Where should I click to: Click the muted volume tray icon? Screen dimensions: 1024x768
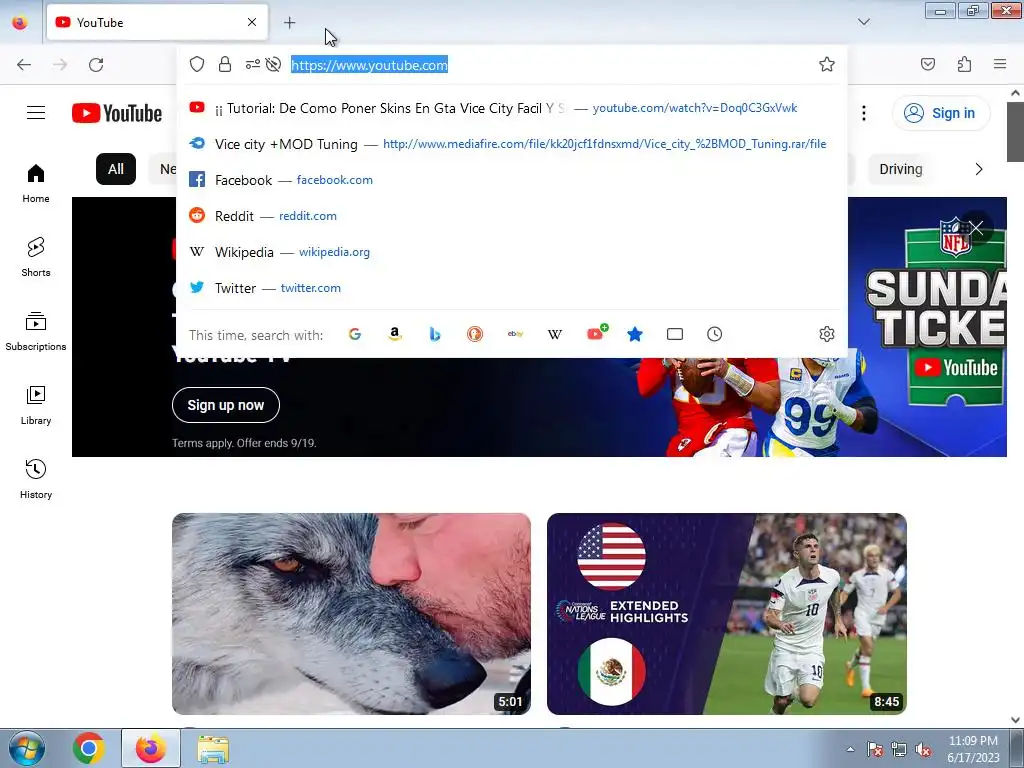point(923,749)
